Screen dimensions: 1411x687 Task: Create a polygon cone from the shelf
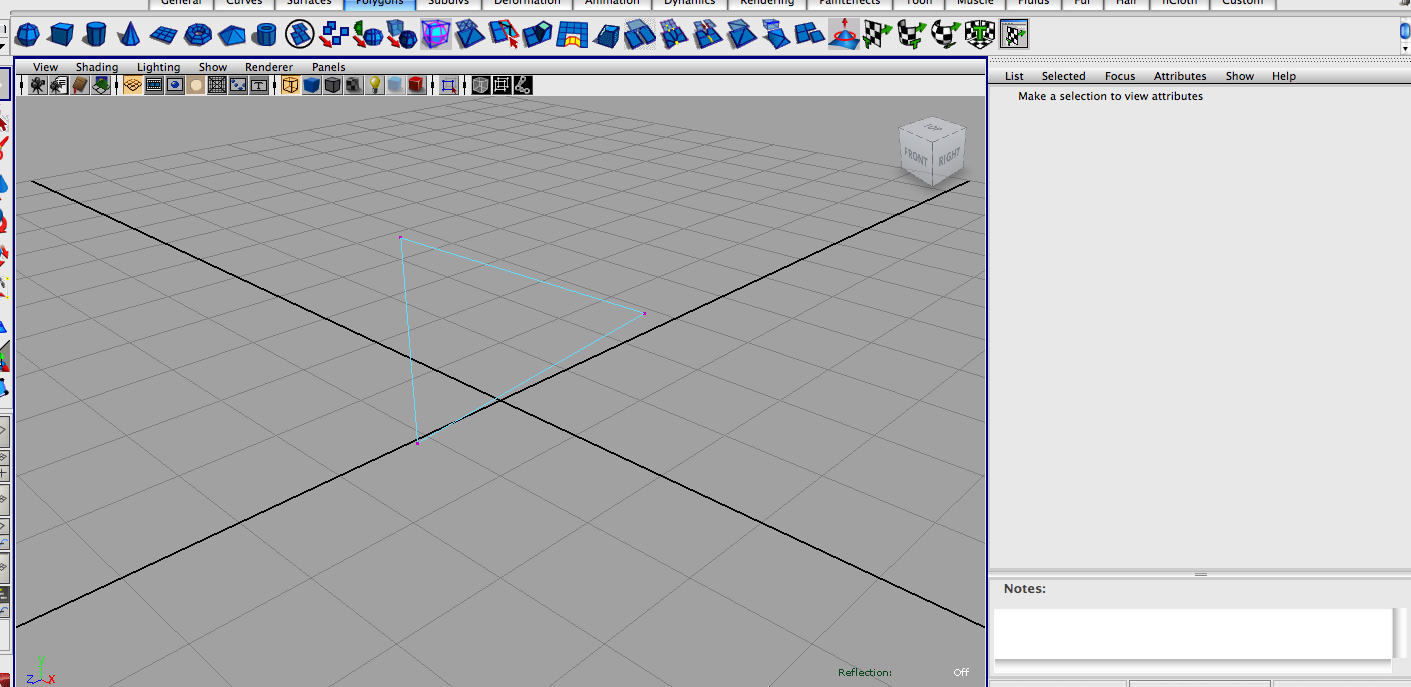[129, 36]
